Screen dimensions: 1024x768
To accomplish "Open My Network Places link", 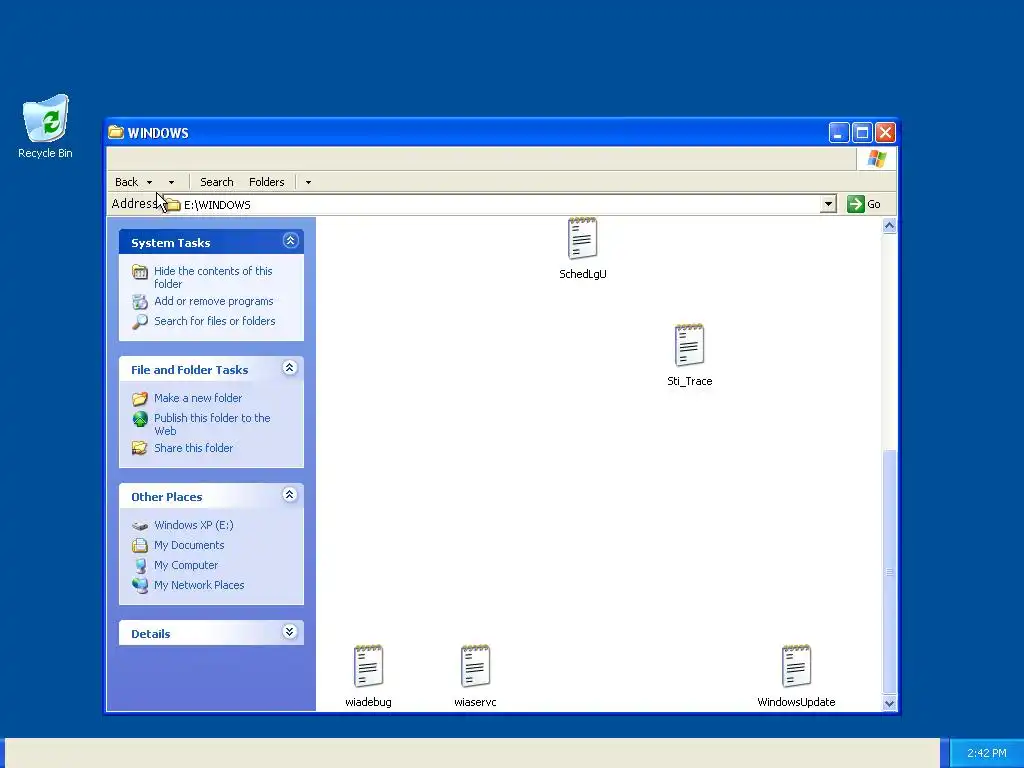I will pos(199,585).
